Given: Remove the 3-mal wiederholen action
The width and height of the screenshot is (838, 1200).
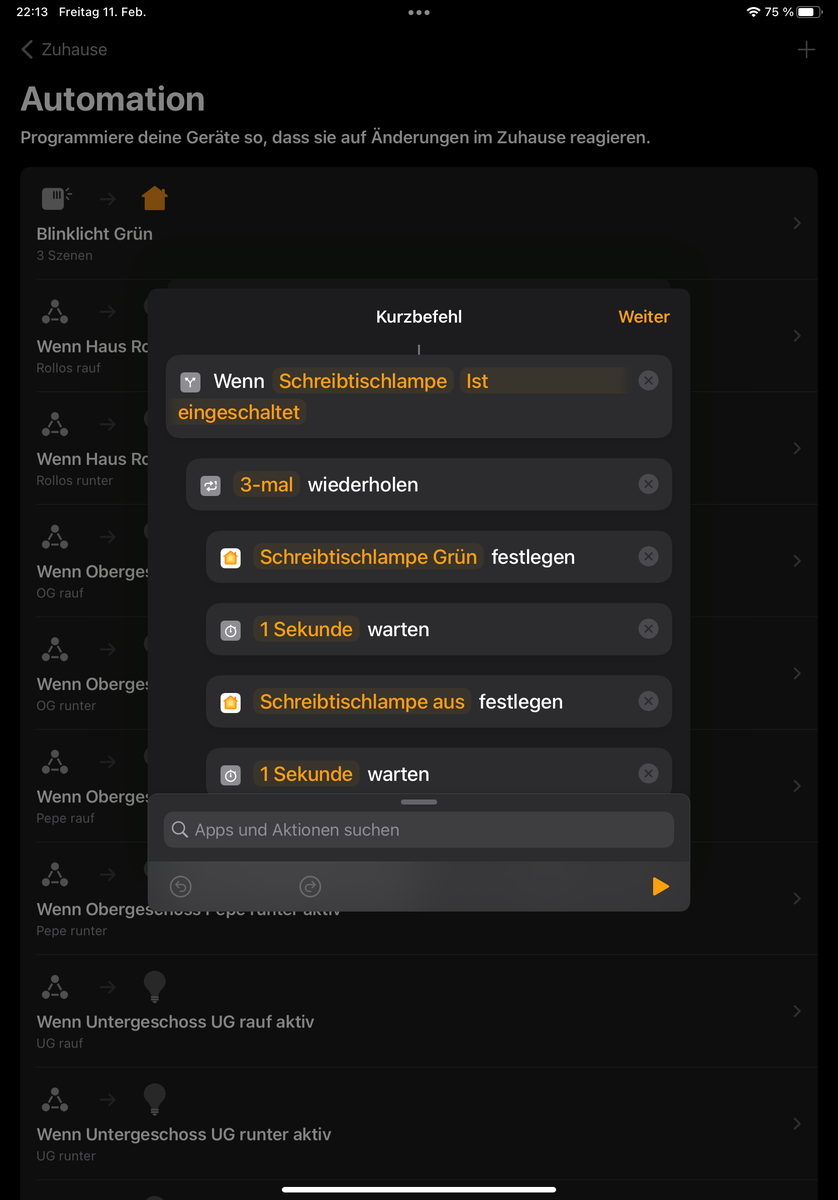Looking at the screenshot, I should click(x=648, y=485).
